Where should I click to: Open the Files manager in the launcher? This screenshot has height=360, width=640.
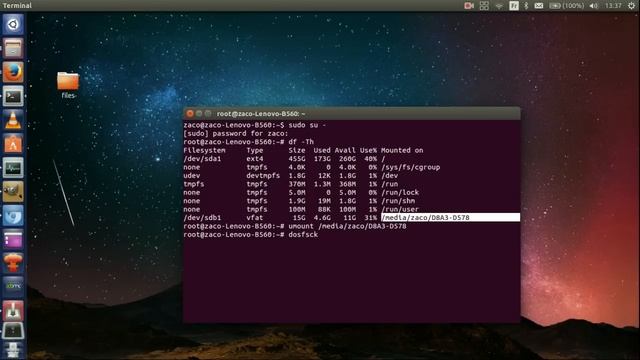coord(13,49)
